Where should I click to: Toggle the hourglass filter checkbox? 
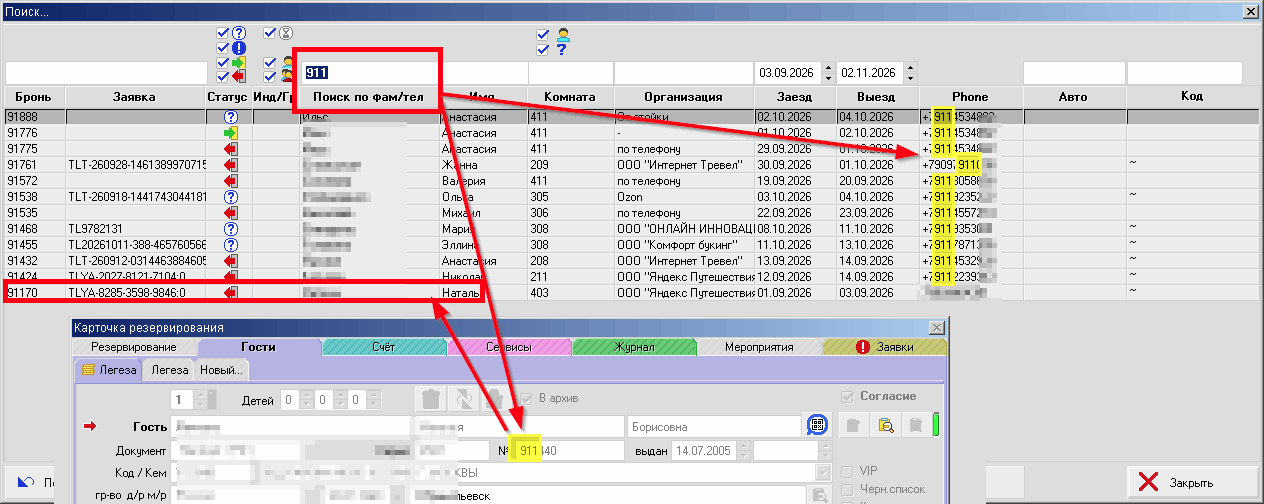pyautogui.click(x=270, y=32)
